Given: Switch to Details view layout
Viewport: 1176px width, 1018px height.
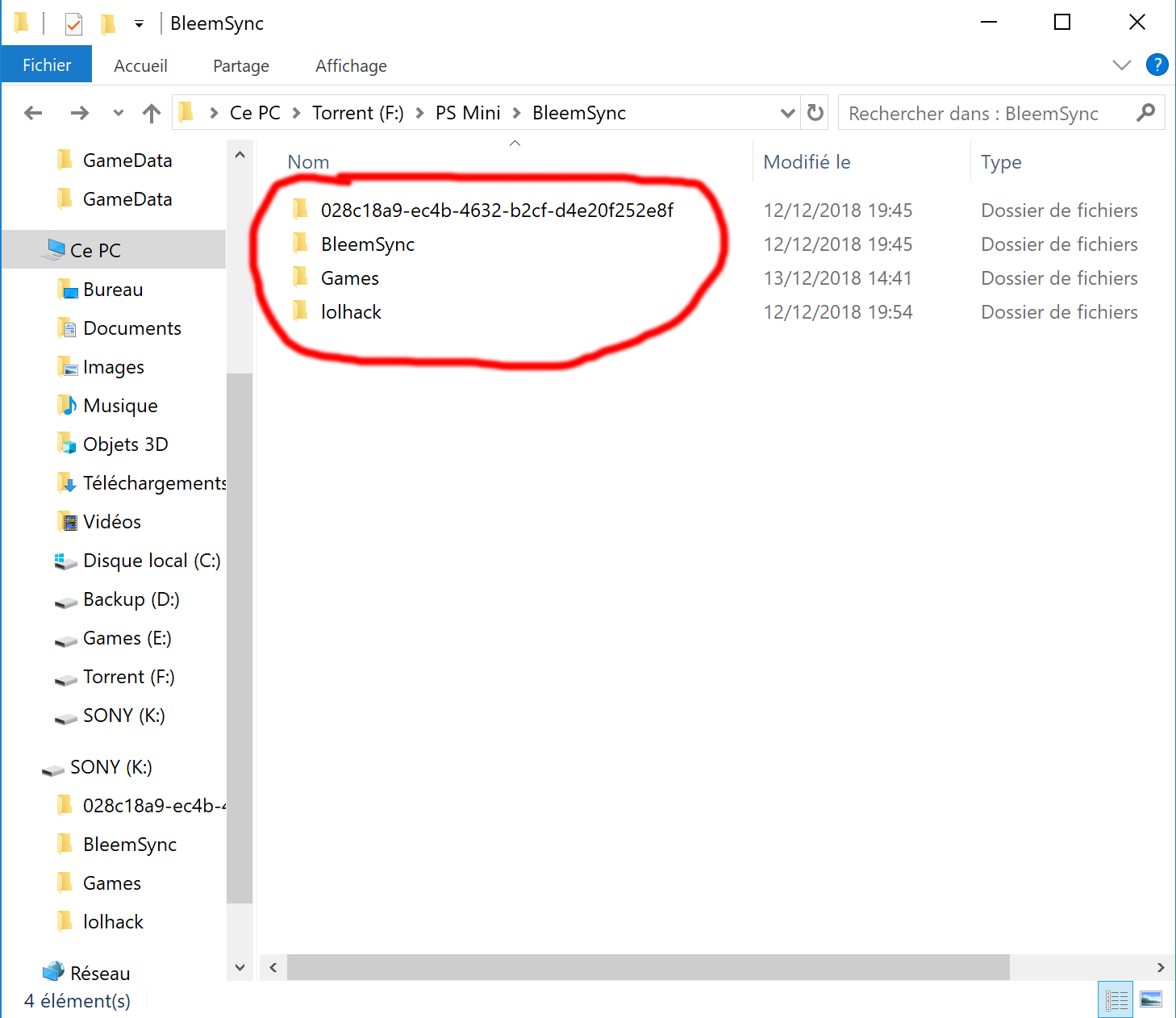Looking at the screenshot, I should [1116, 1000].
